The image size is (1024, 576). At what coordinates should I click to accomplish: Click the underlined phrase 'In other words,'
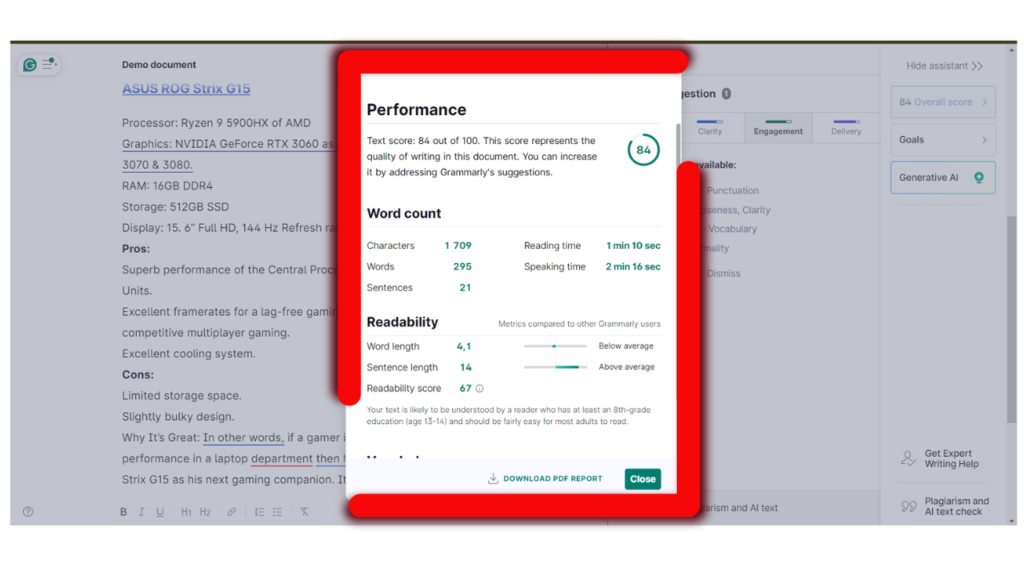pyautogui.click(x=244, y=438)
